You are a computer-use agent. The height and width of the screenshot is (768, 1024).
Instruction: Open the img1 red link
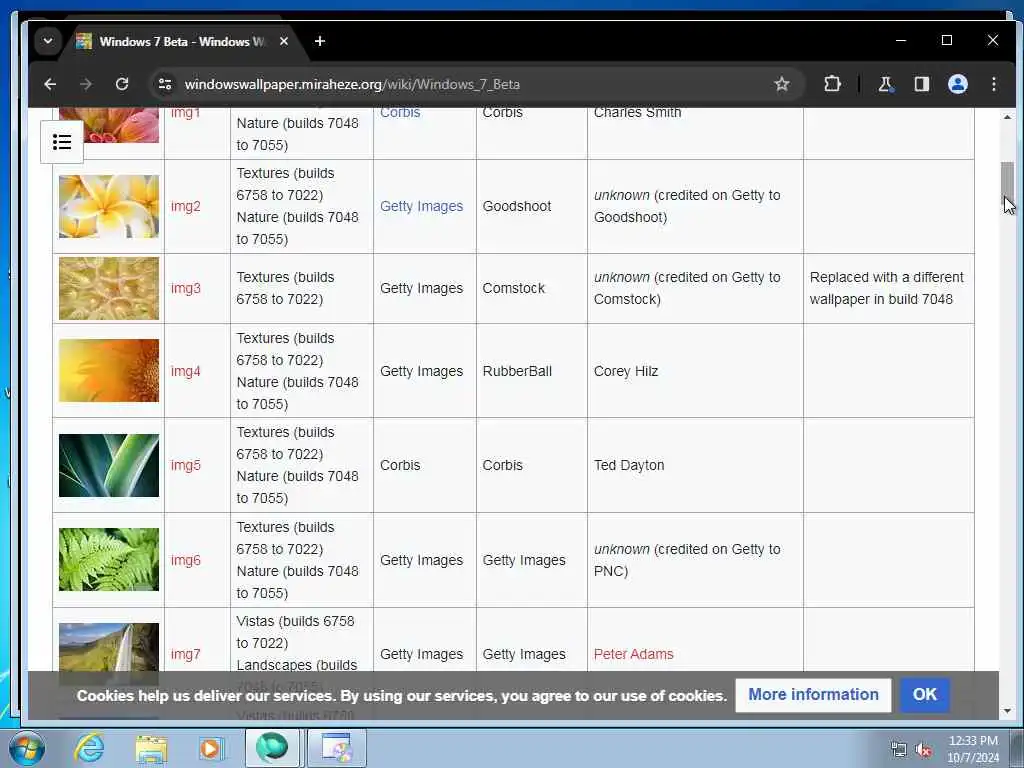[185, 112]
